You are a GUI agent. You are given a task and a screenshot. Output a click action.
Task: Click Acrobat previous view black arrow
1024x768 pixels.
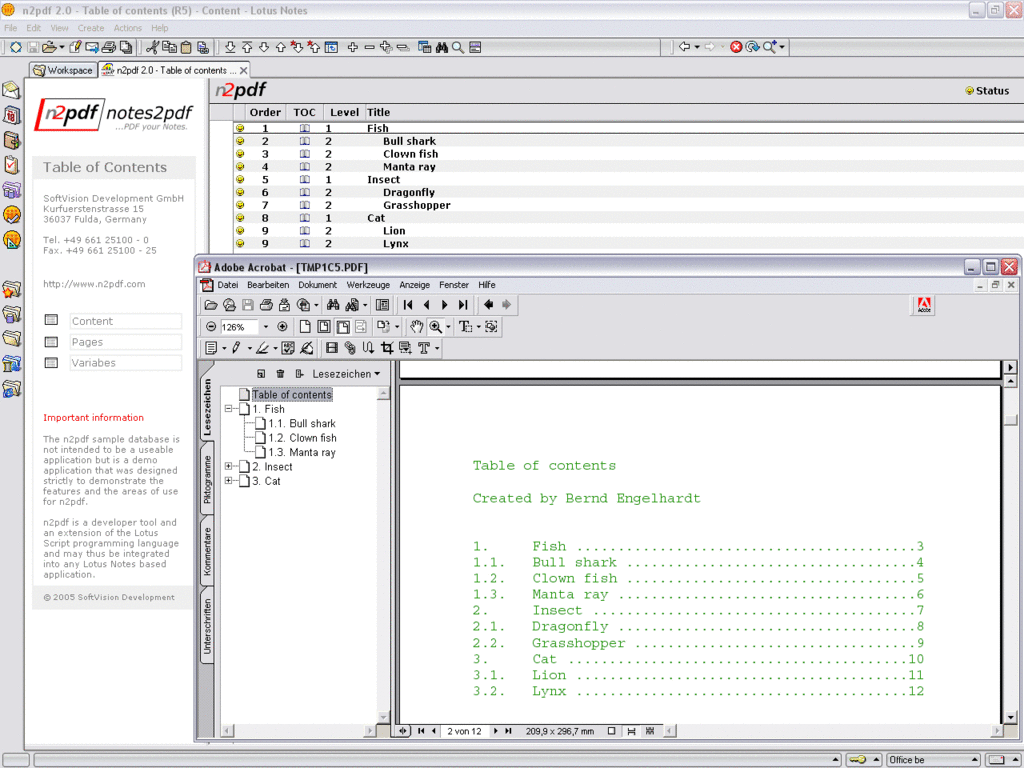click(488, 305)
